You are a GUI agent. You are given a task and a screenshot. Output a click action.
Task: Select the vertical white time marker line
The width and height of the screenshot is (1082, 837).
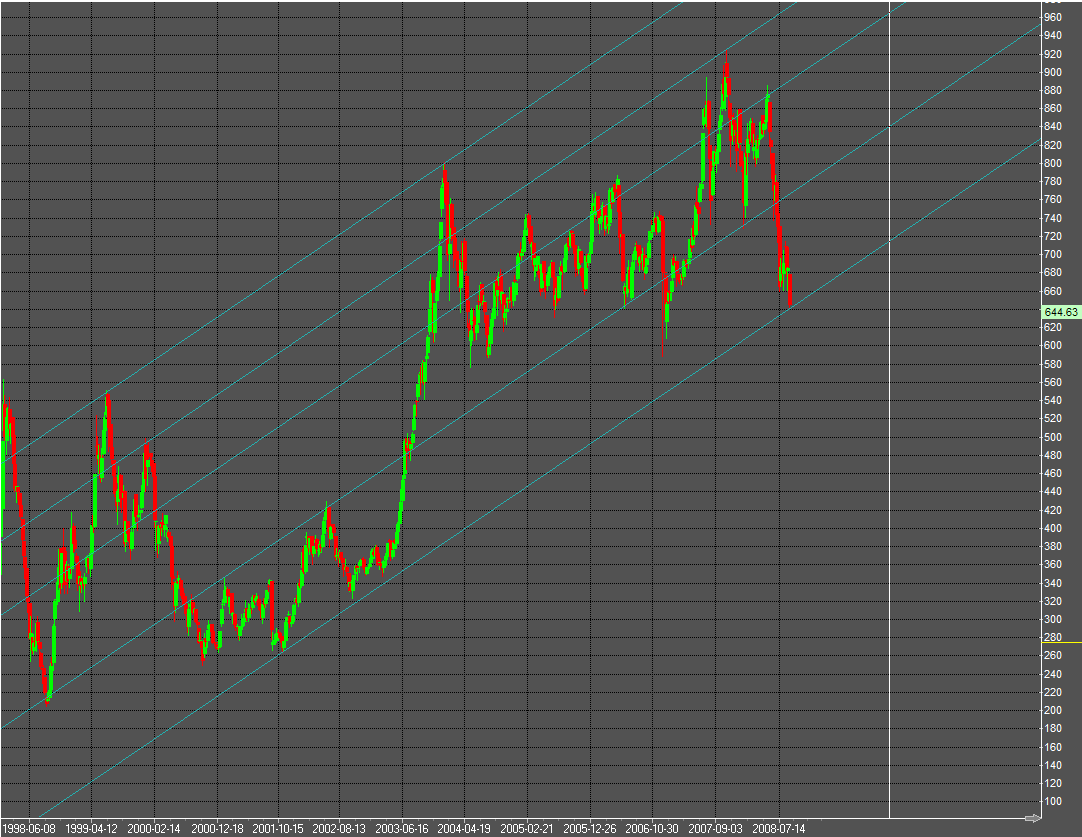point(889,408)
